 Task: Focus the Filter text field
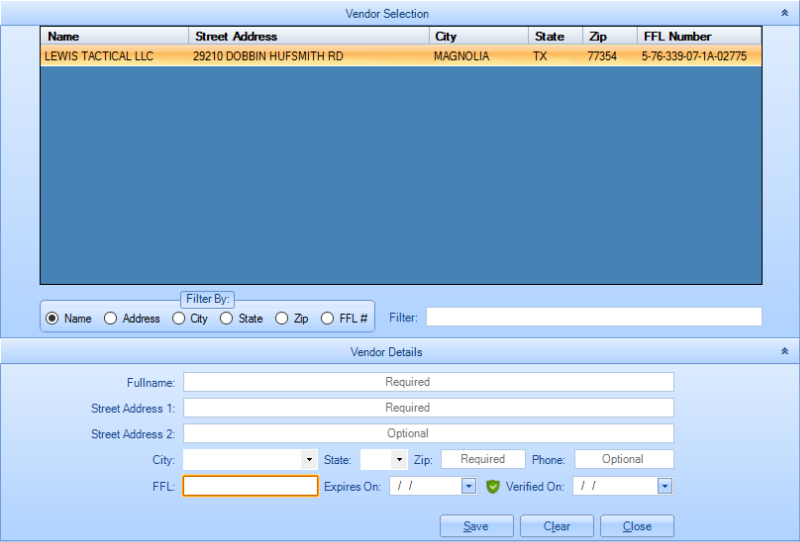click(594, 317)
